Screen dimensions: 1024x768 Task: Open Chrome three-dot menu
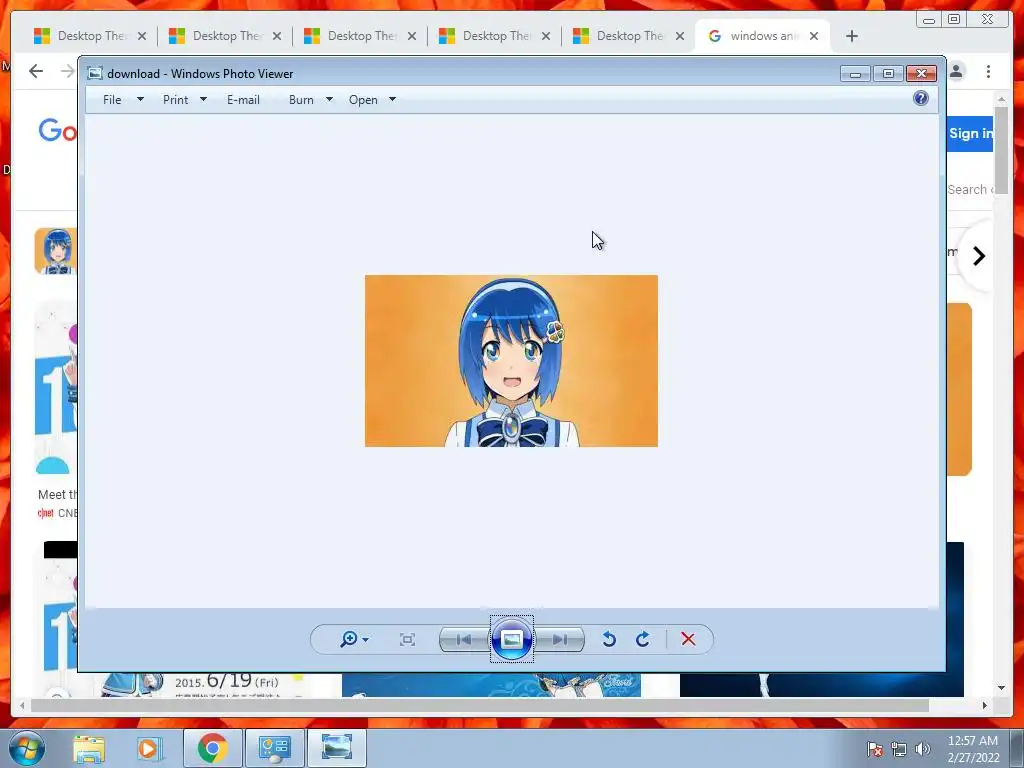pyautogui.click(x=989, y=71)
